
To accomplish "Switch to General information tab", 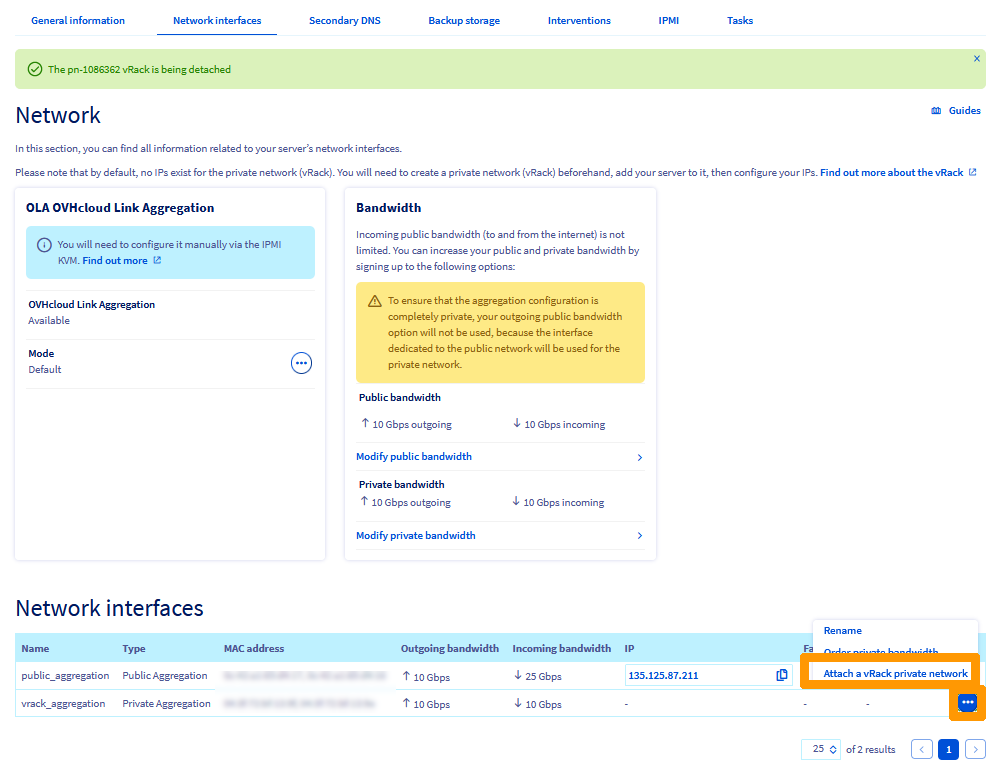I will click(x=78, y=20).
